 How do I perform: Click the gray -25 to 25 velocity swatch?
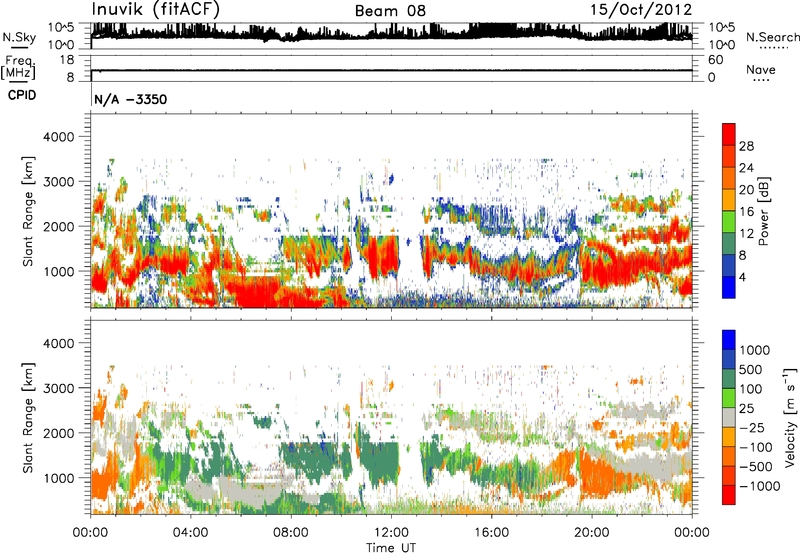coord(729,417)
